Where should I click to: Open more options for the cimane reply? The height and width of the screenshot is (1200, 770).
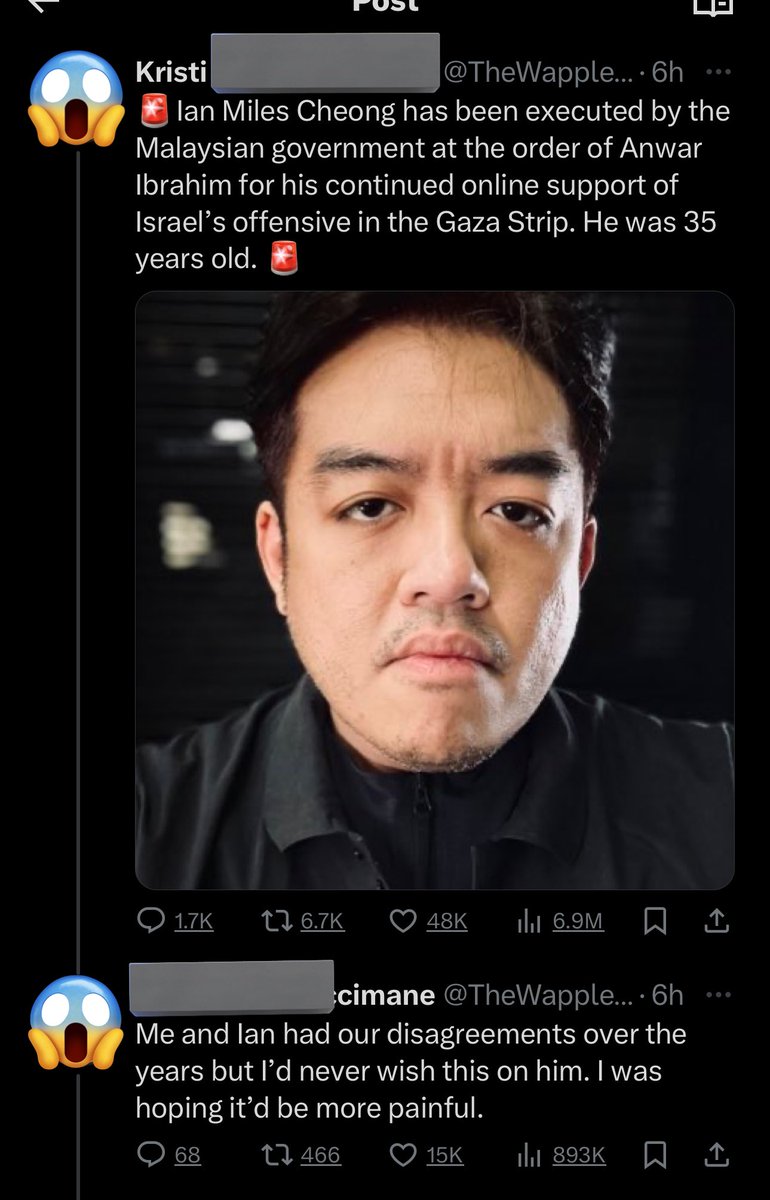[x=719, y=995]
